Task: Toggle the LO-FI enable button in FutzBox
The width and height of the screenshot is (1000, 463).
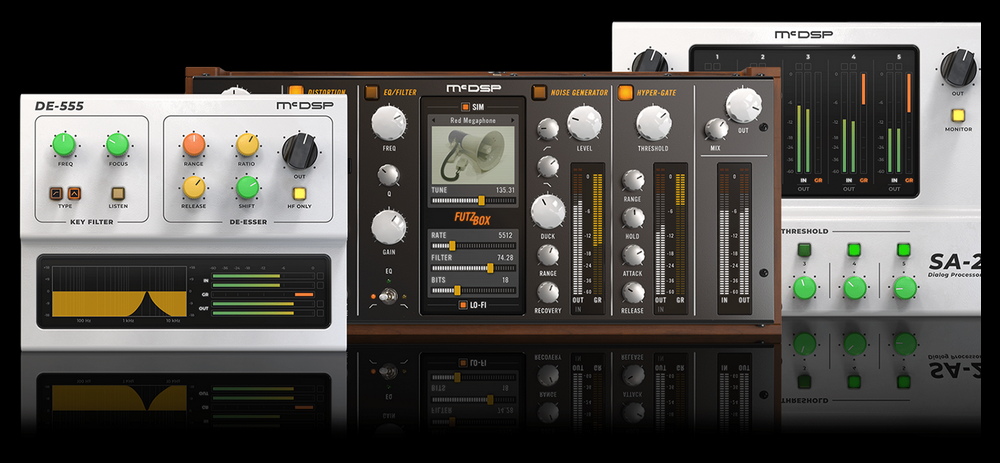Action: (x=463, y=305)
